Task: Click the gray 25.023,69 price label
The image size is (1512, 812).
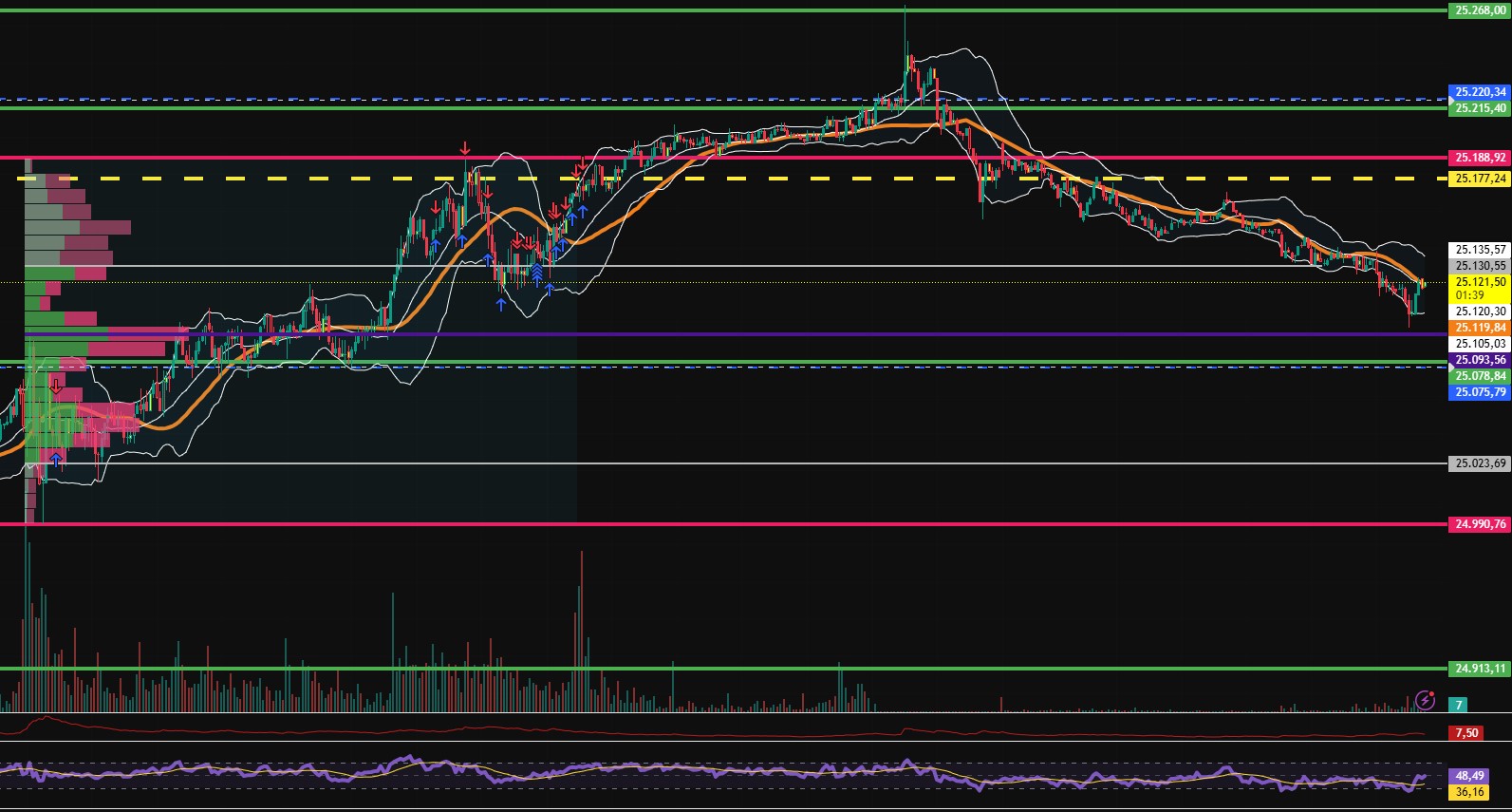Action: [1480, 463]
